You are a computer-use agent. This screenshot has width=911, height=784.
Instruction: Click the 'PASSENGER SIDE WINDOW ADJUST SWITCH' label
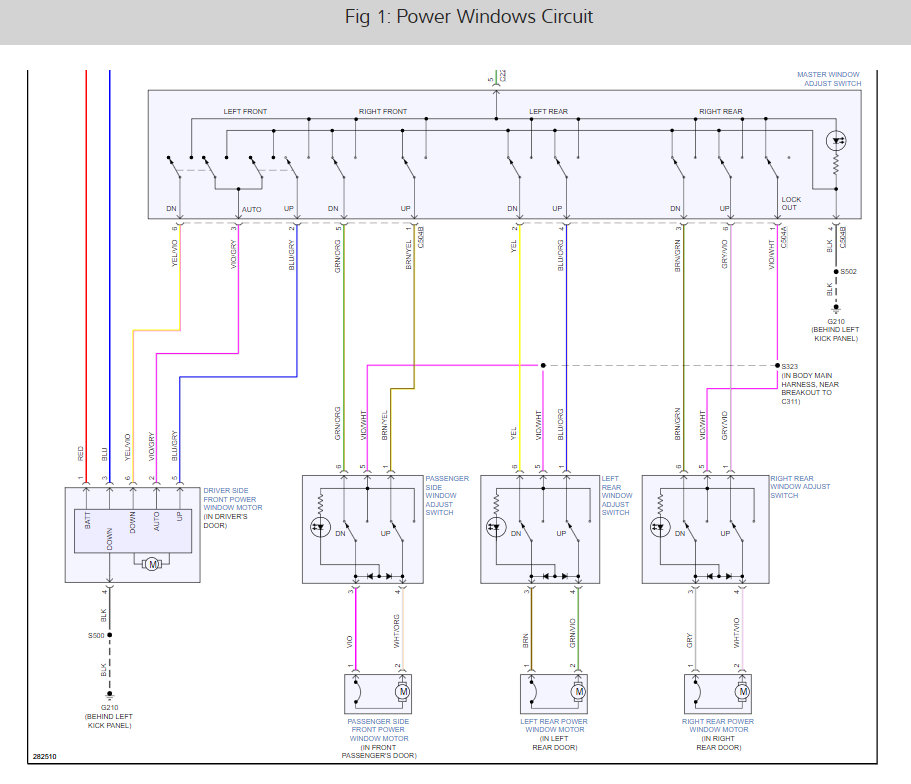pos(447,495)
